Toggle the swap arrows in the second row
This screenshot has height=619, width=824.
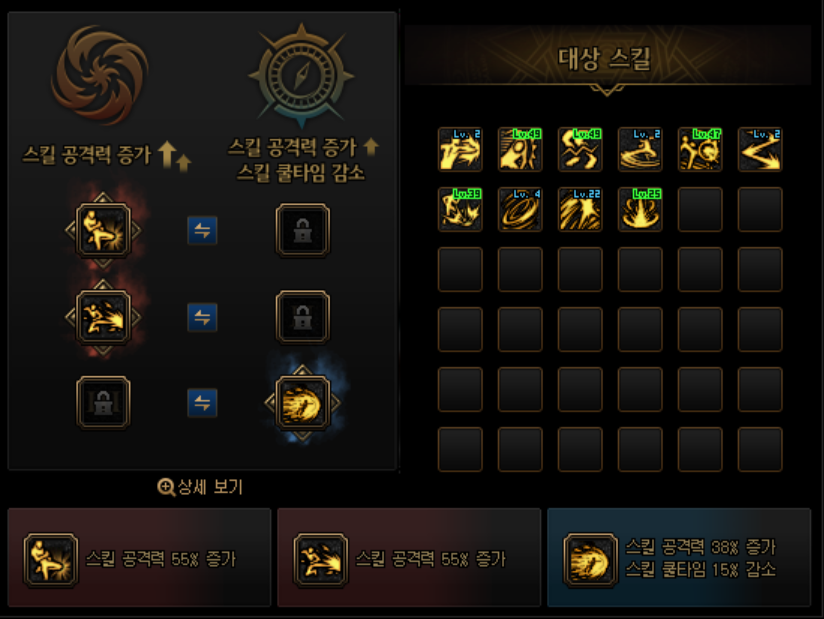(202, 317)
